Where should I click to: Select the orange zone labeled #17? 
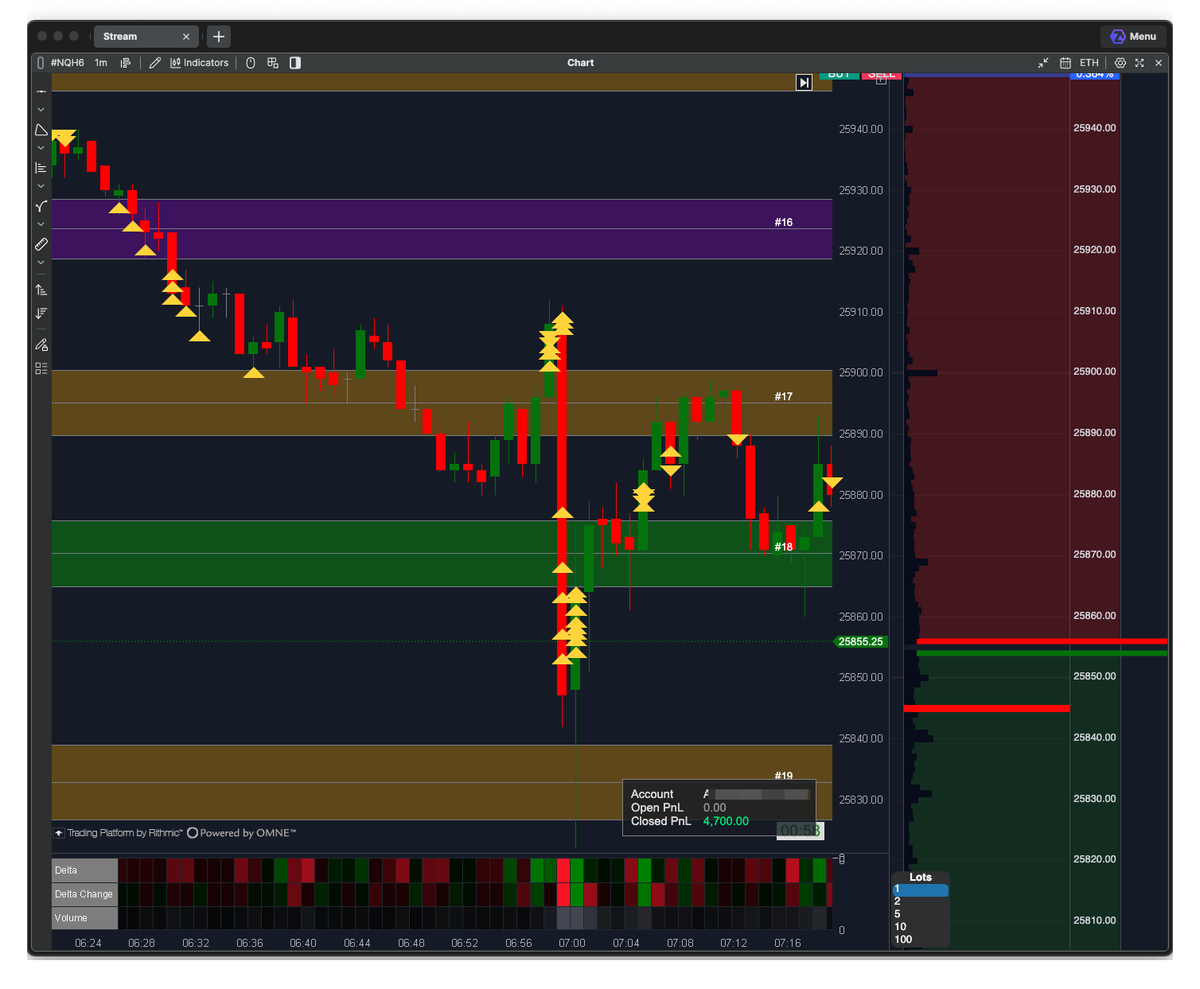coord(442,403)
